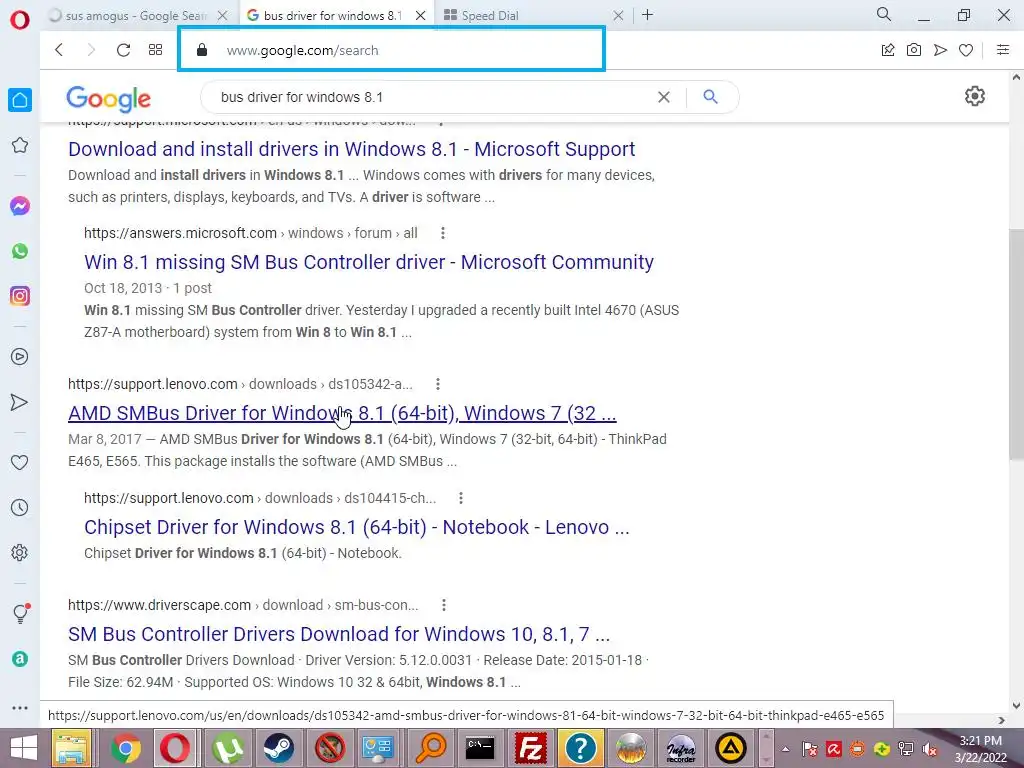This screenshot has height=768, width=1024.
Task: Close the sus amogus tab
Action: click(223, 15)
